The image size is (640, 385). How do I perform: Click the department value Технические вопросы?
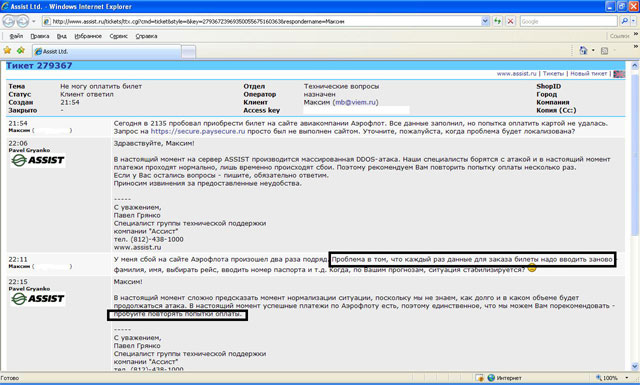coord(341,87)
